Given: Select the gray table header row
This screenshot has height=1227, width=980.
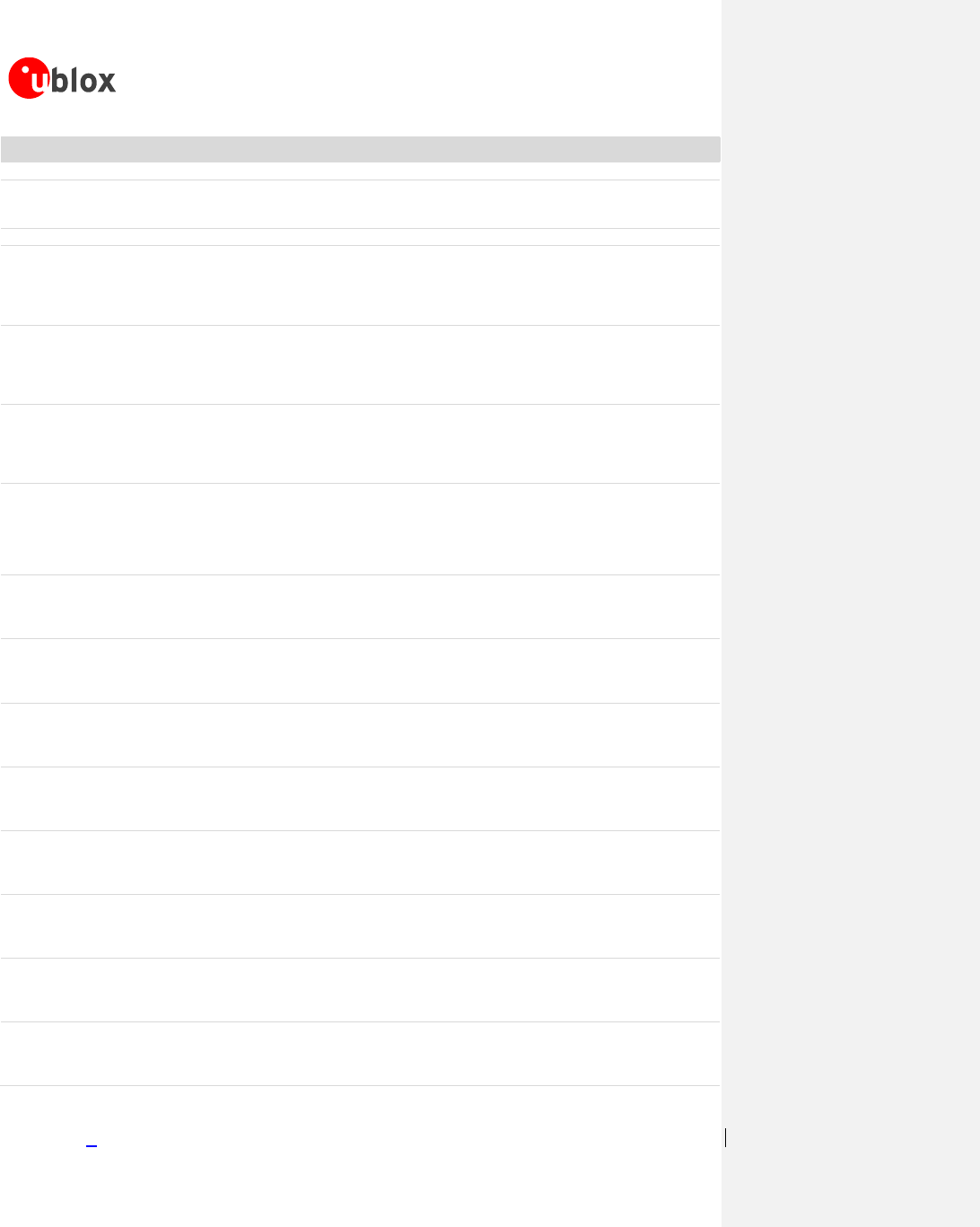Looking at the screenshot, I should (360, 149).
